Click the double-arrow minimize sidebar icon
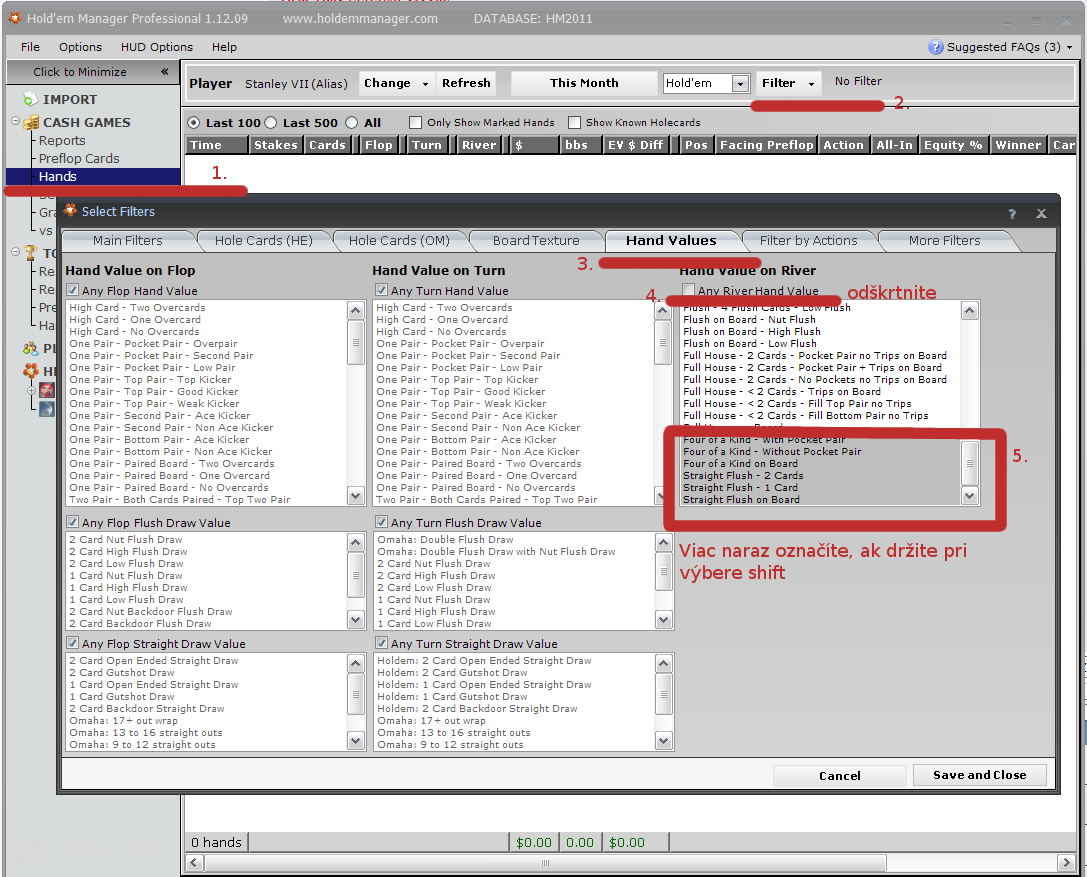Viewport: 1087px width, 877px height. click(x=164, y=72)
